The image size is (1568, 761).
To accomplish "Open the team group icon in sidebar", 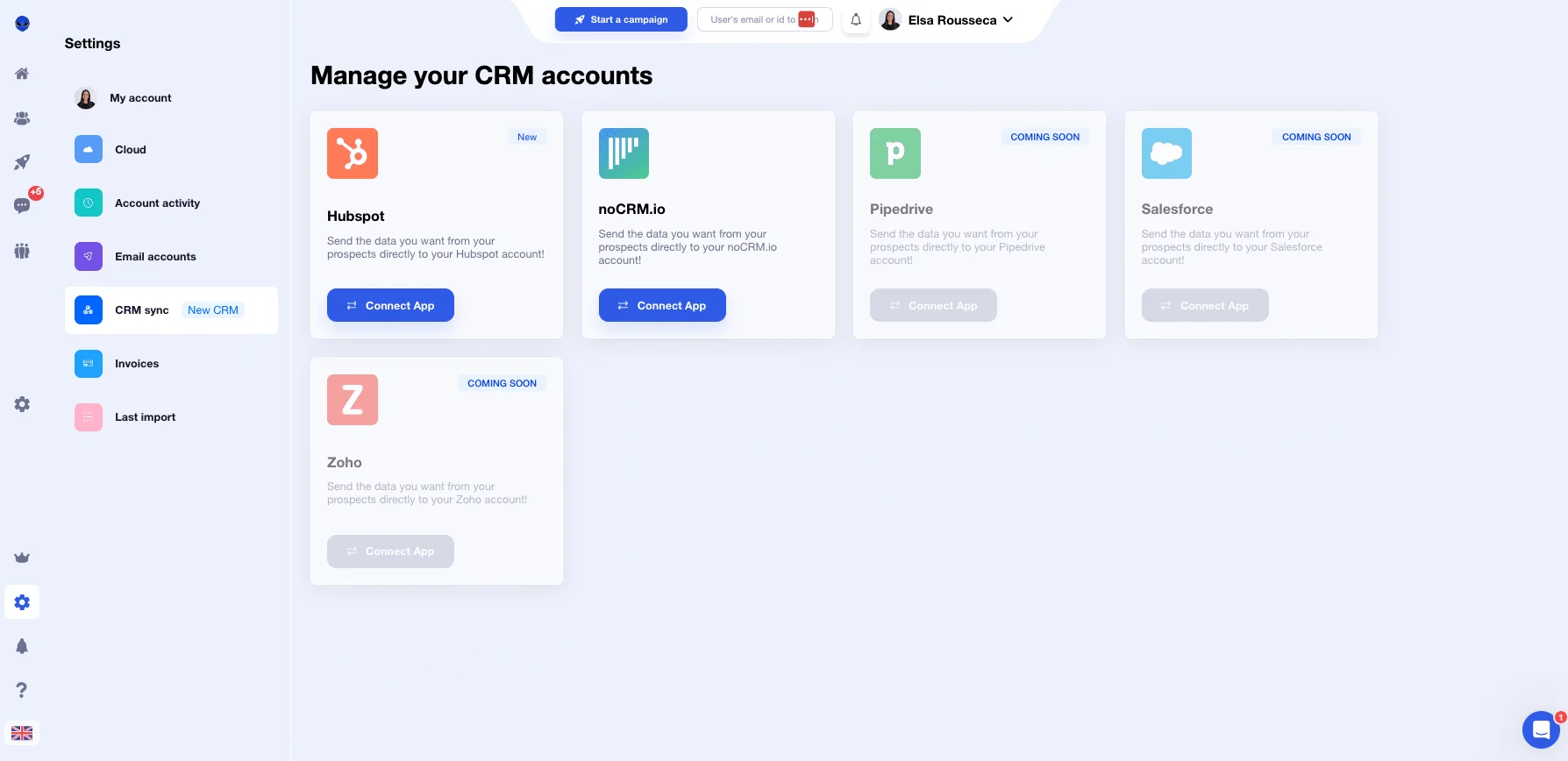I will tap(22, 251).
